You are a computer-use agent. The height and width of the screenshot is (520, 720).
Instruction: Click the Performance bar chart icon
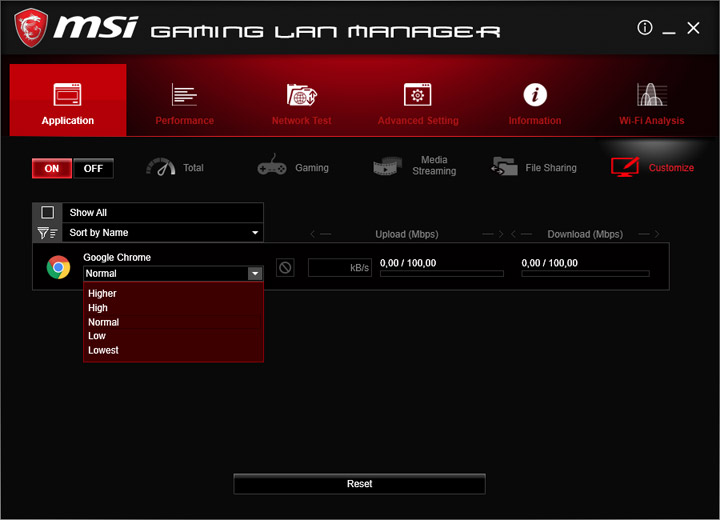pyautogui.click(x=184, y=95)
